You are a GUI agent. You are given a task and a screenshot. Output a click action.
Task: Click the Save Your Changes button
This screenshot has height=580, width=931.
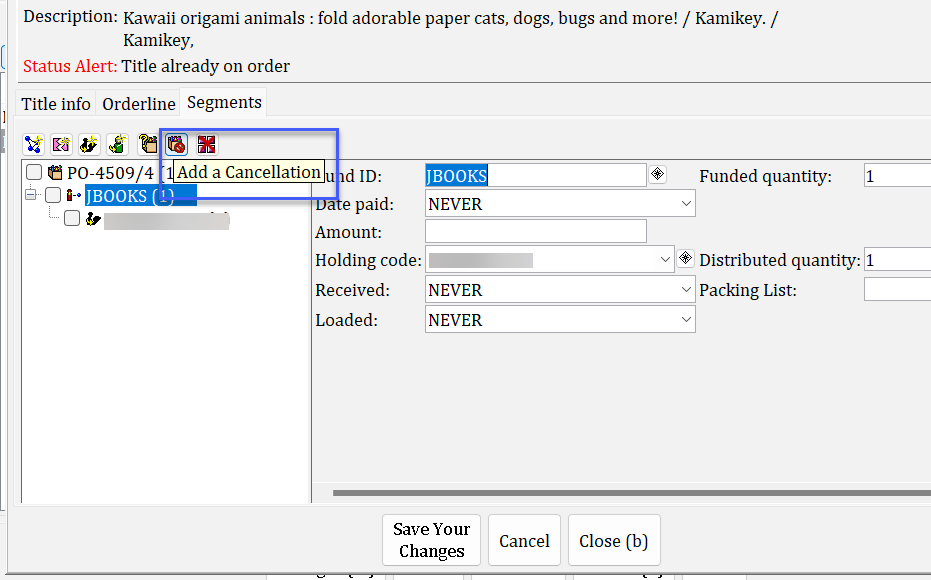coord(431,540)
